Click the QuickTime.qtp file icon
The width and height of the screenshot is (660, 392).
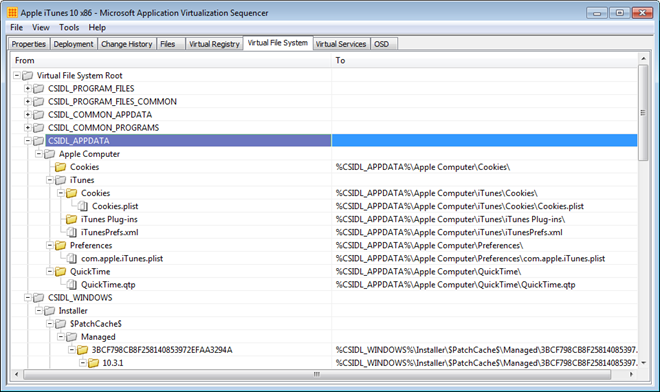[72, 285]
